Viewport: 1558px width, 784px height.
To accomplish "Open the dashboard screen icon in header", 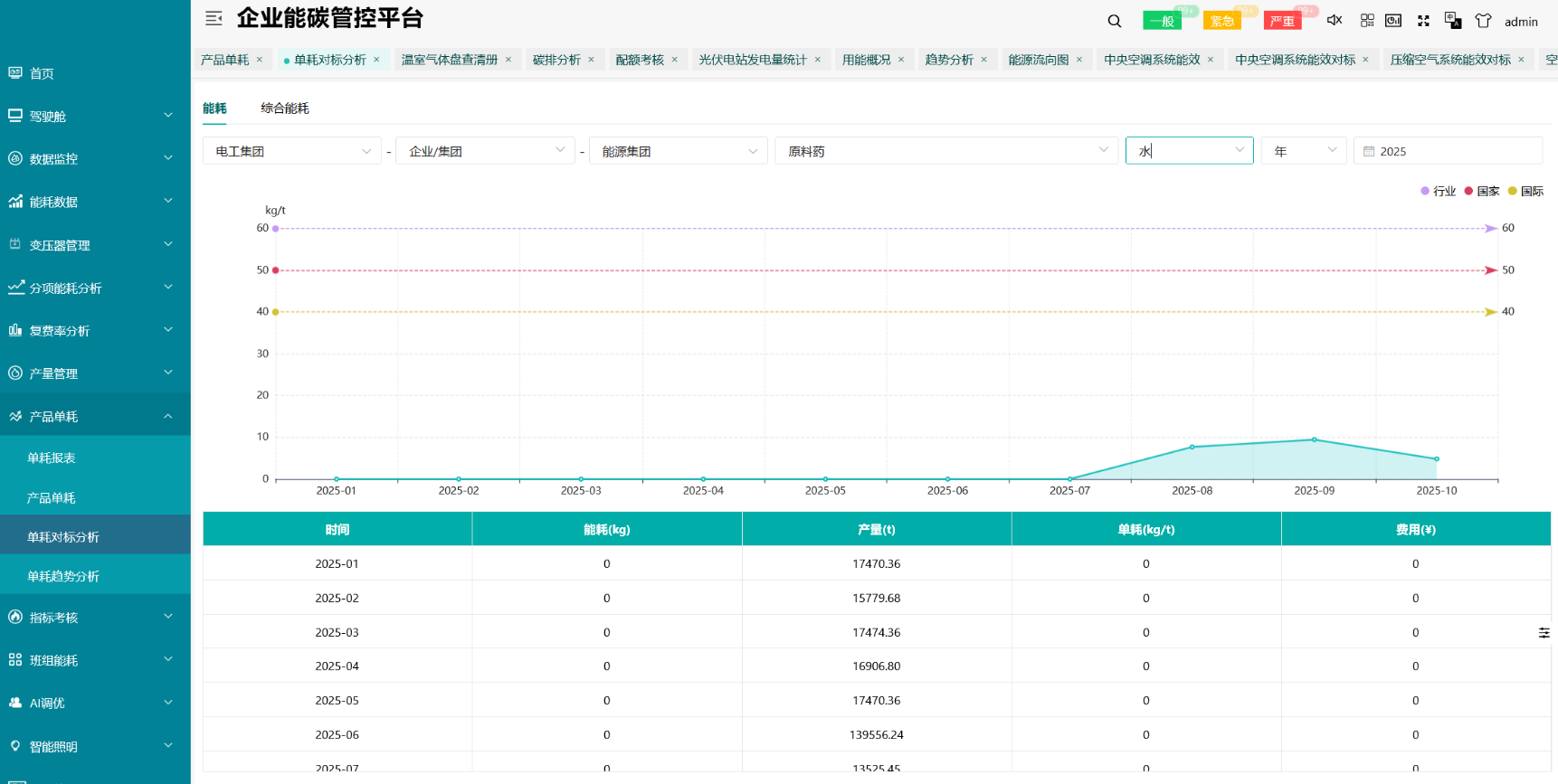I will (x=1393, y=20).
